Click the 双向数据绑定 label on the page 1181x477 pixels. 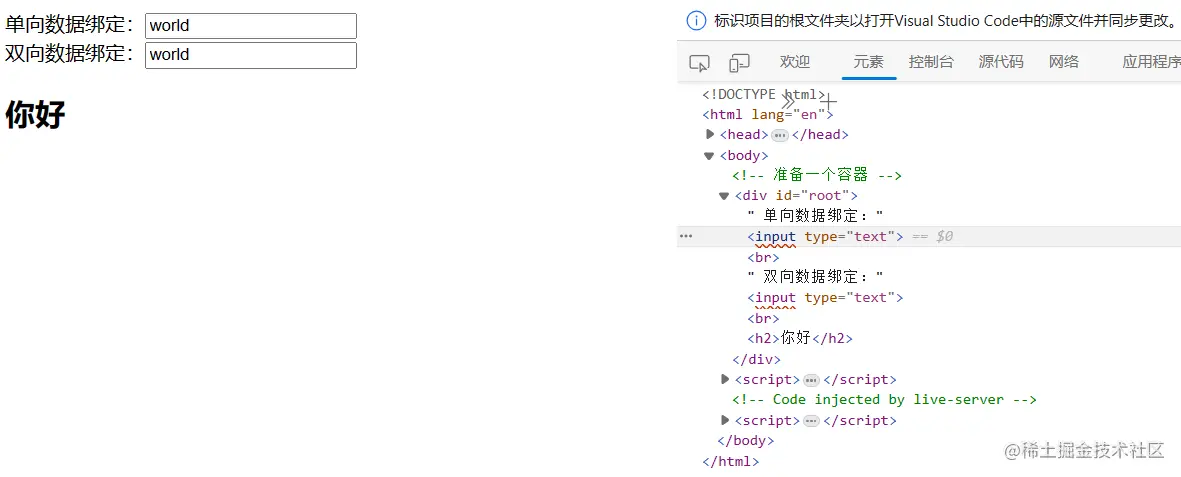70,54
